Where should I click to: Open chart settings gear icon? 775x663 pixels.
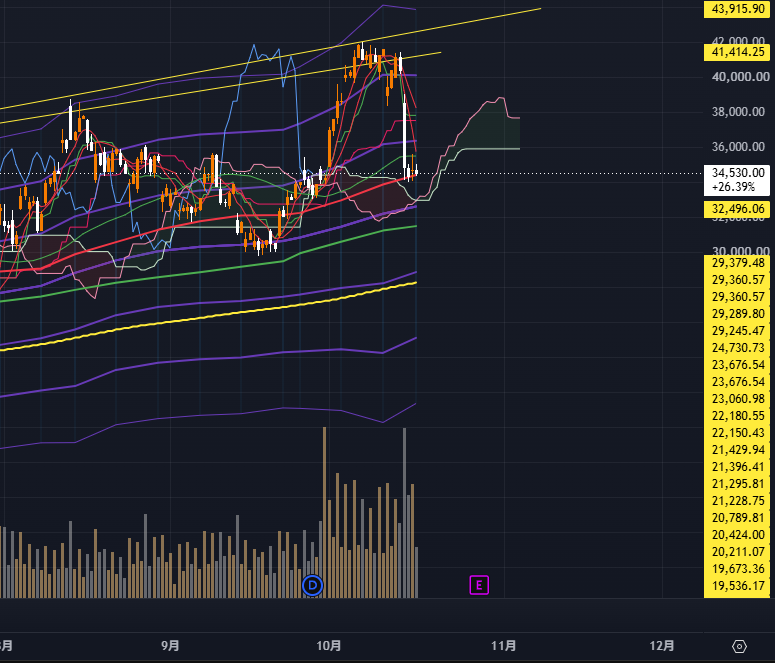tap(739, 646)
